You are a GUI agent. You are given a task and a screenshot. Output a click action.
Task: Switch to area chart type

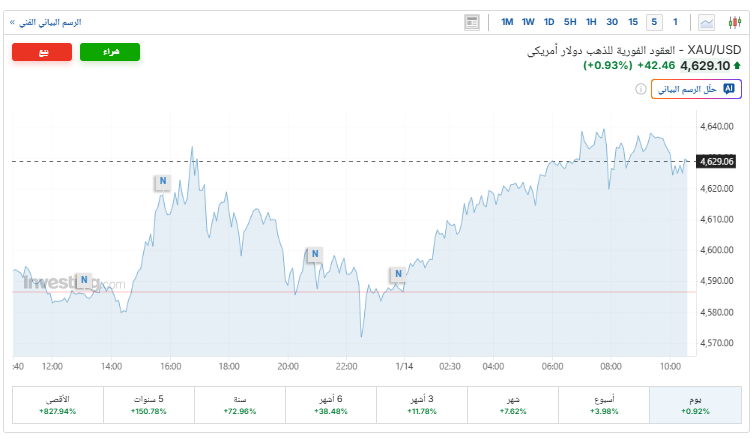click(707, 22)
